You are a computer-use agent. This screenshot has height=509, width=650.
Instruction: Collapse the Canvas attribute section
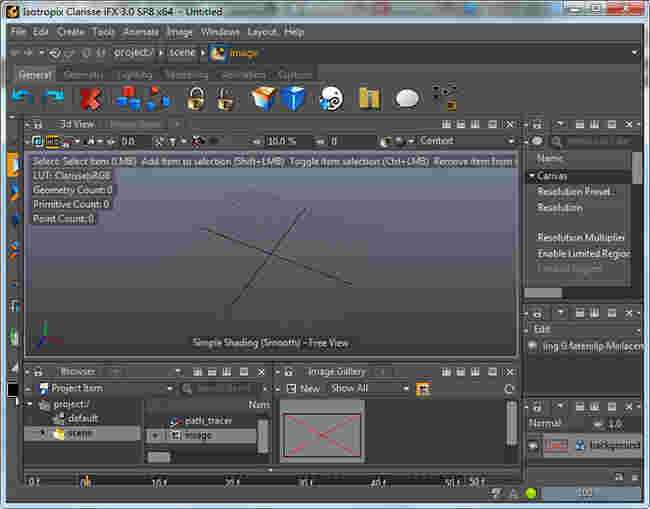pyautogui.click(x=533, y=176)
